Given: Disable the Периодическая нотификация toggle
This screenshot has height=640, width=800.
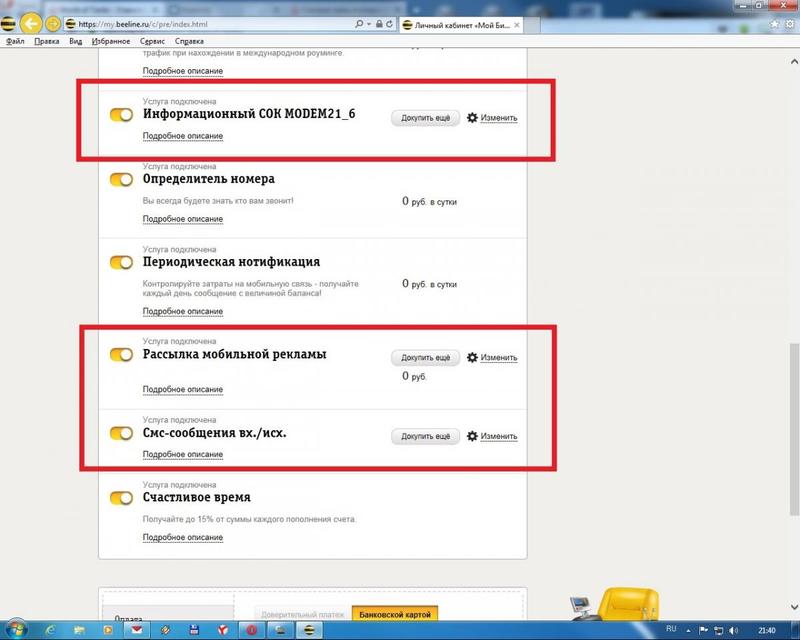Looking at the screenshot, I should [x=121, y=262].
